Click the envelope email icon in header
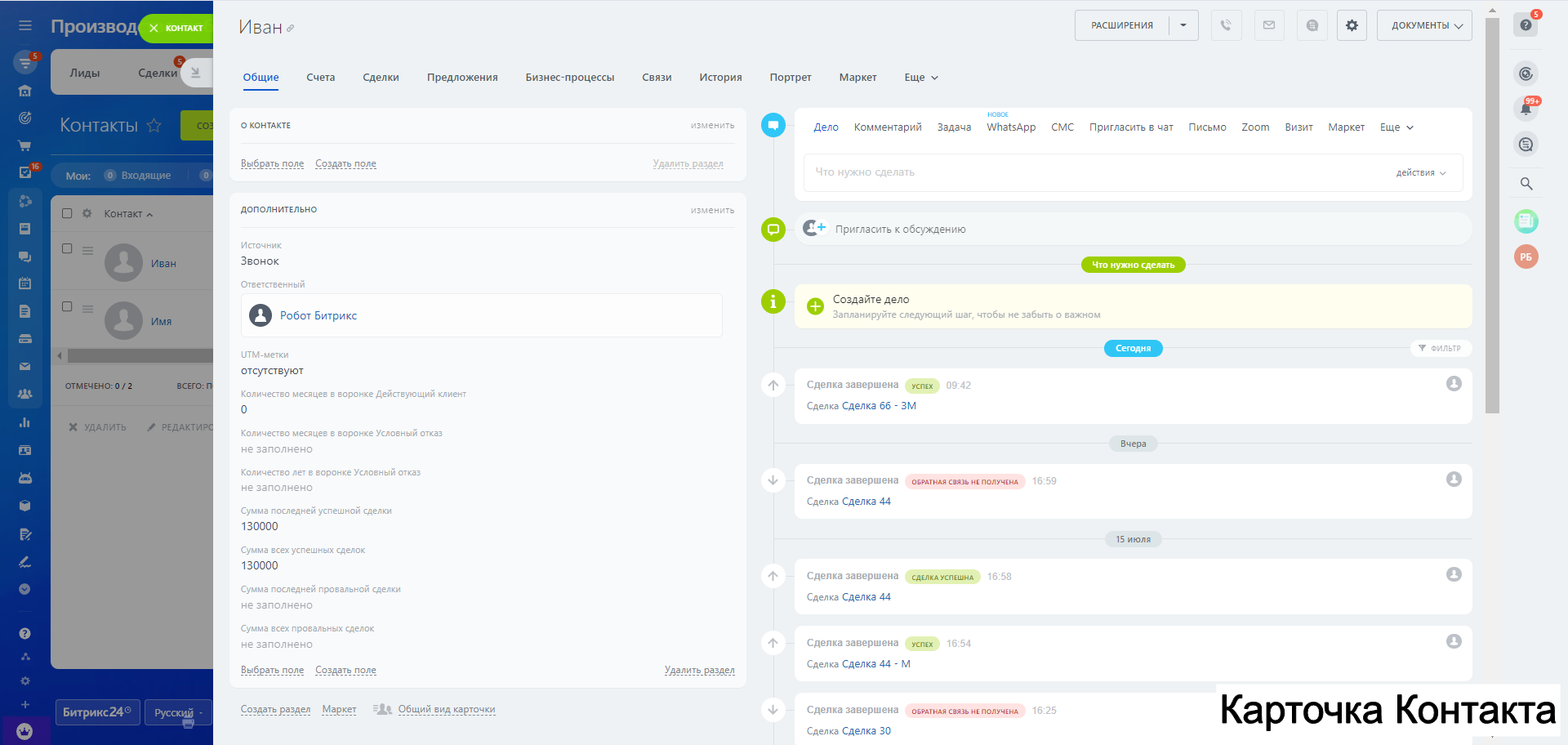 pos(1269,25)
